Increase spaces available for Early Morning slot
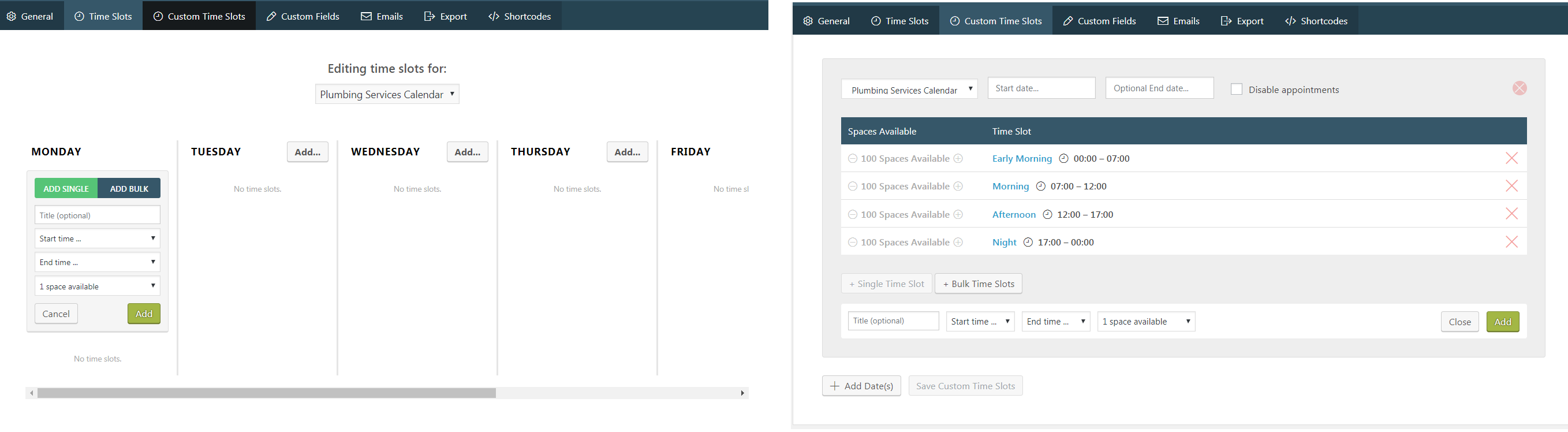The width and height of the screenshot is (1568, 432). 958,158
